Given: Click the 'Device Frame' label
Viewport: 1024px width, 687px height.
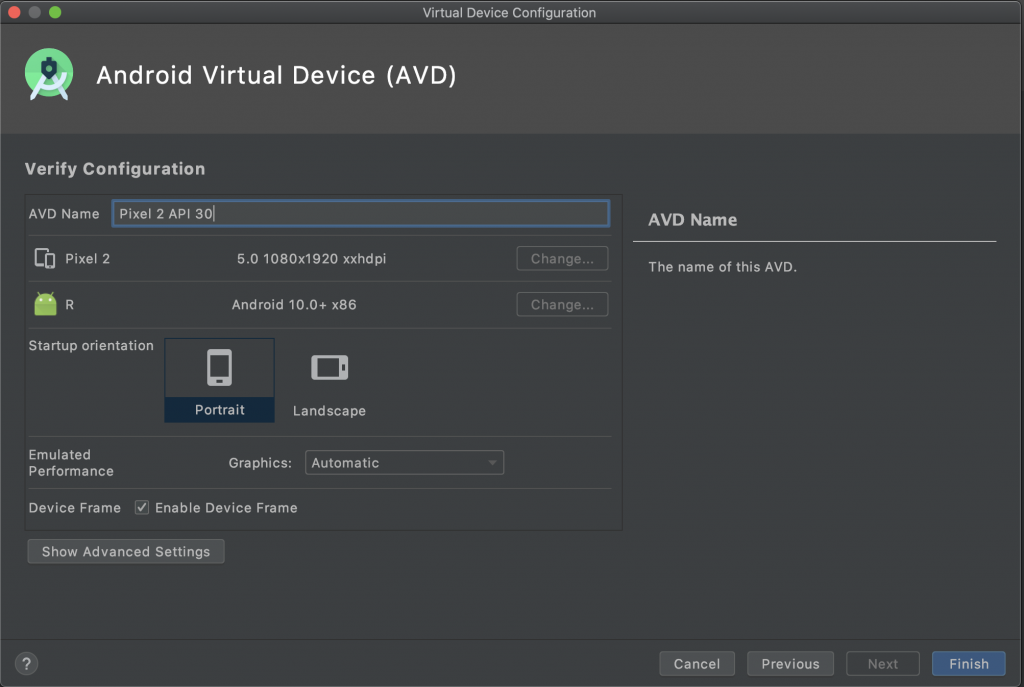Looking at the screenshot, I should coord(75,507).
